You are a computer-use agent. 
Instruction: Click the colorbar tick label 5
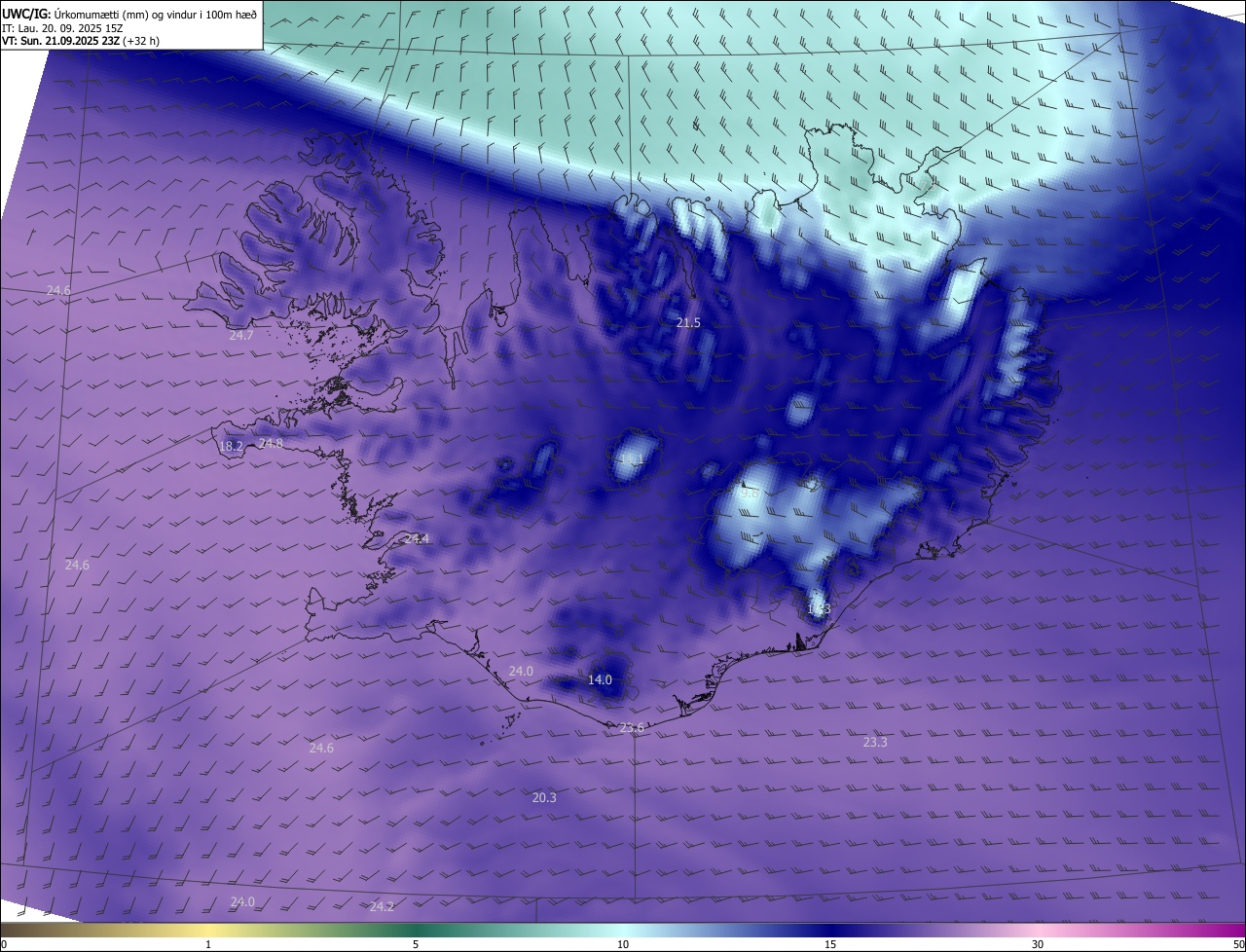pos(416,944)
